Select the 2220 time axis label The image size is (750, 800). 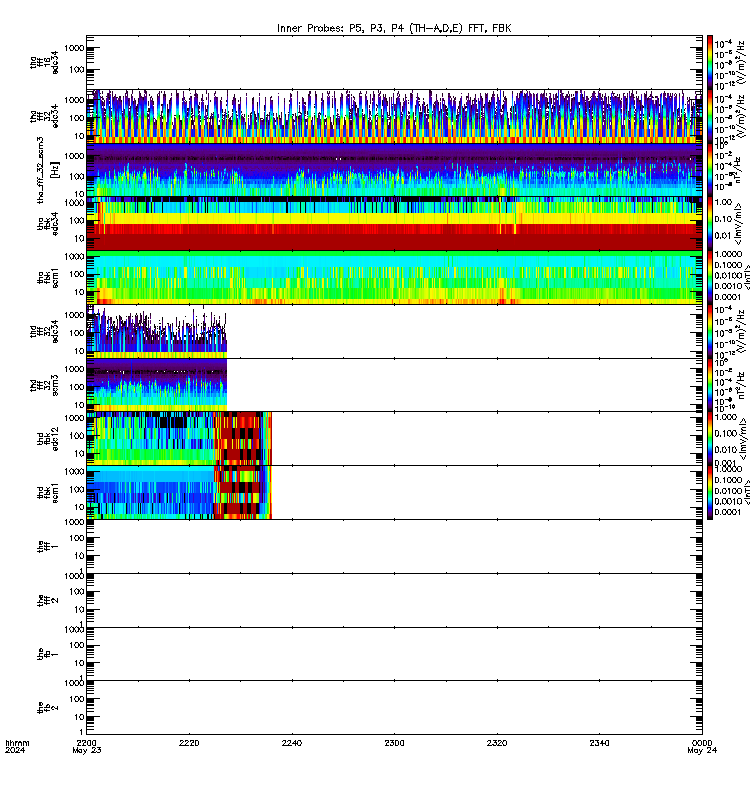pyautogui.click(x=189, y=743)
